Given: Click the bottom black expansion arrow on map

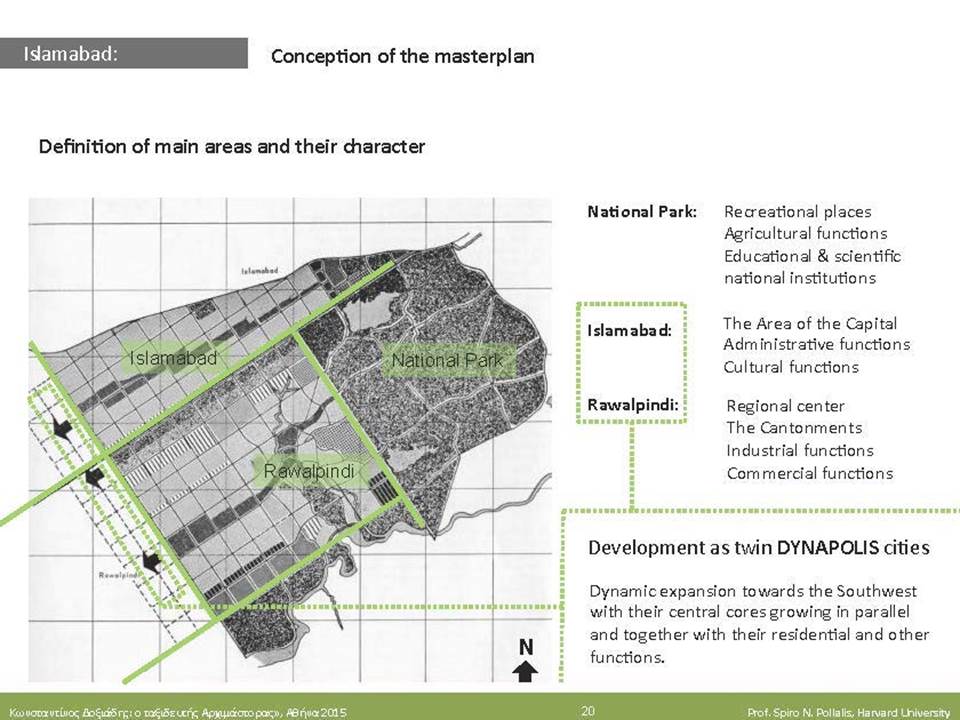Looking at the screenshot, I should [x=151, y=561].
